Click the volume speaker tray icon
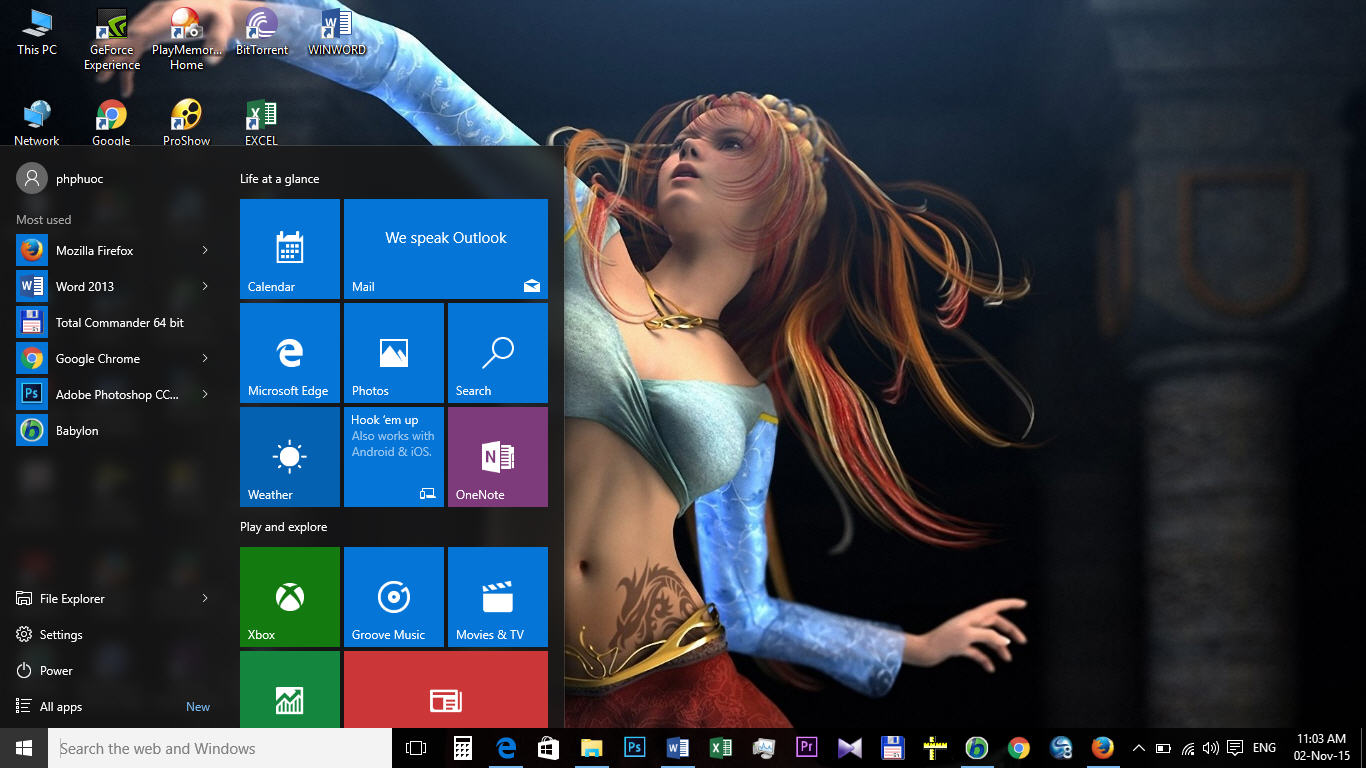The image size is (1366, 768). point(1211,748)
